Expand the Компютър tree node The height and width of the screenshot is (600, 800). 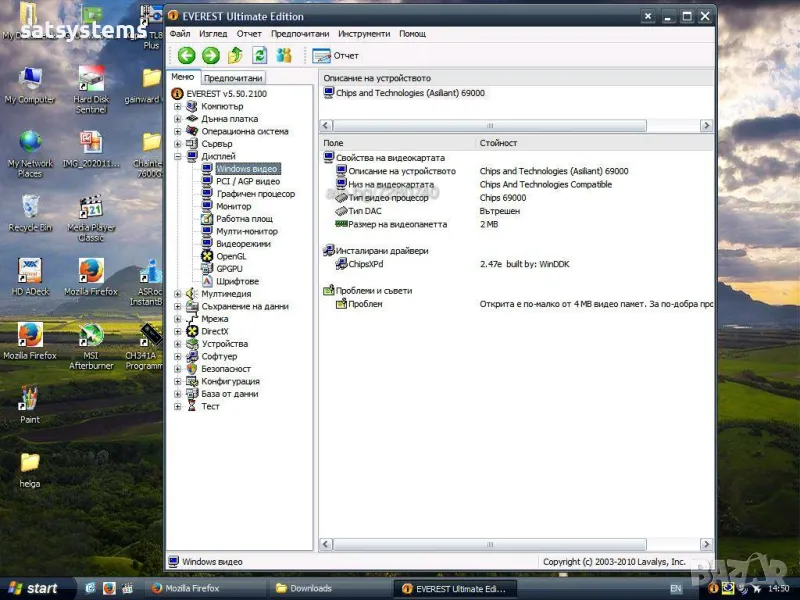pyautogui.click(x=178, y=106)
